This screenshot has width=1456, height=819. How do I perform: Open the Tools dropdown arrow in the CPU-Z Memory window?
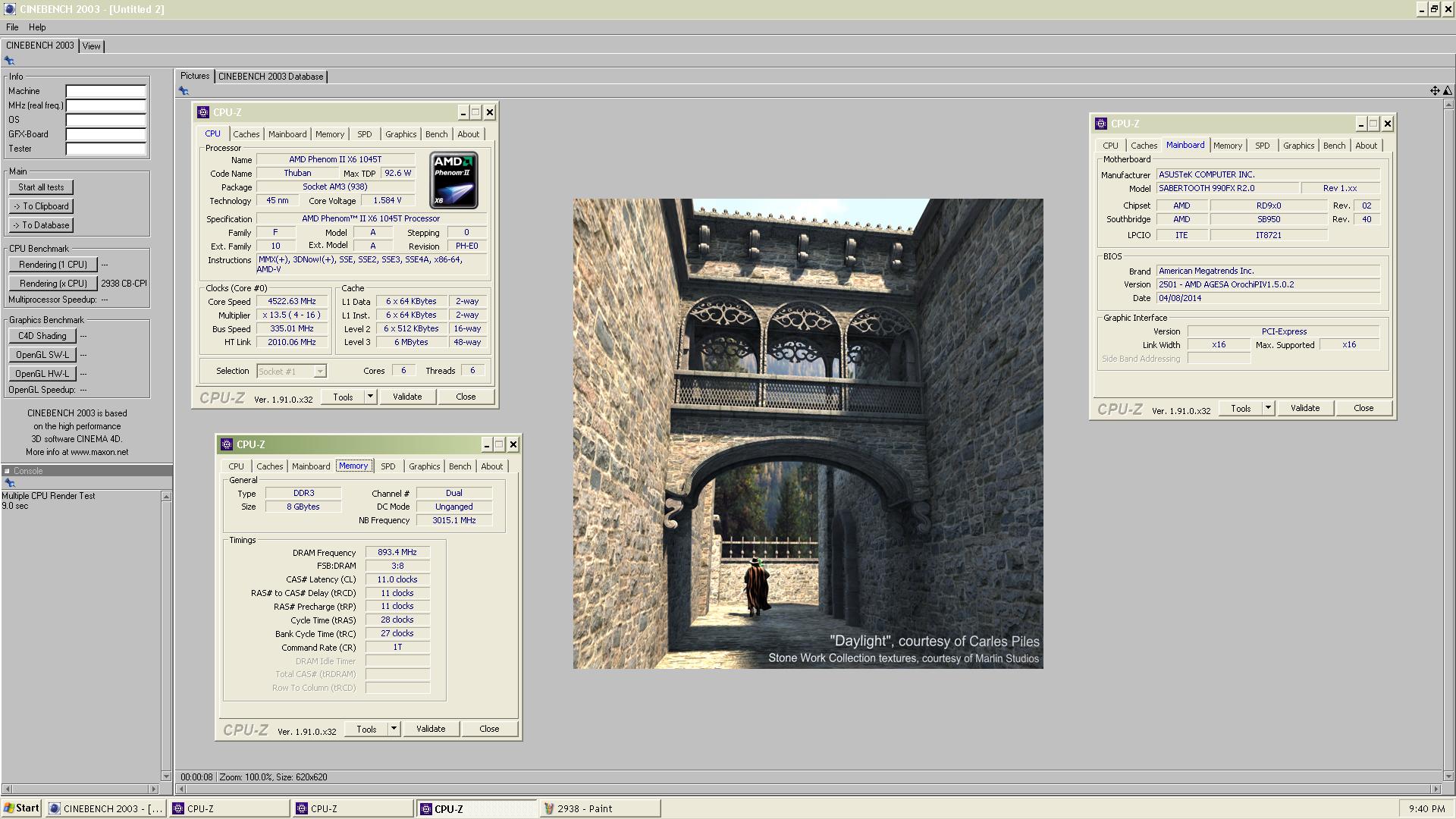394,729
